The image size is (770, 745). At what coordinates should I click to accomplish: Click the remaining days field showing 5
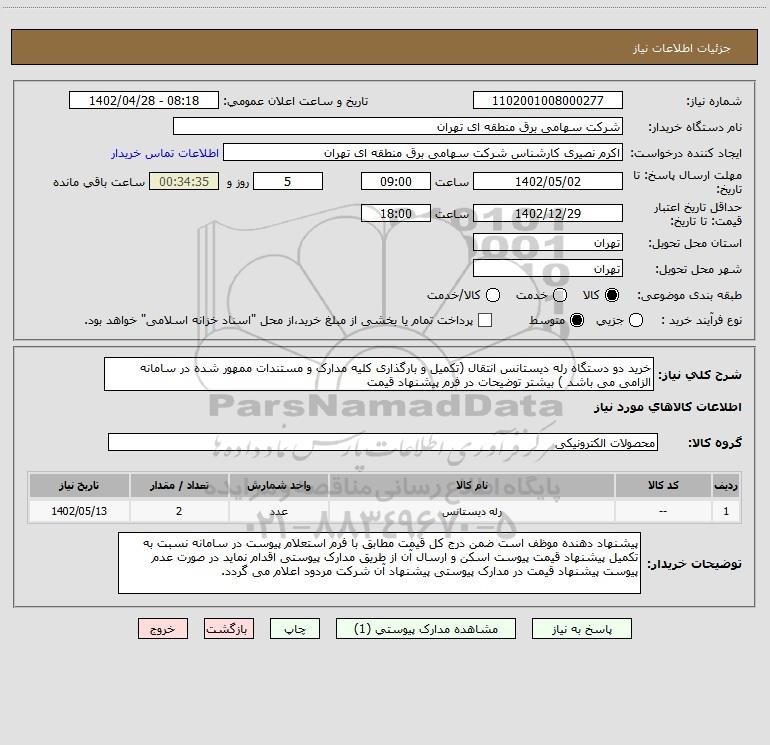pos(288,181)
